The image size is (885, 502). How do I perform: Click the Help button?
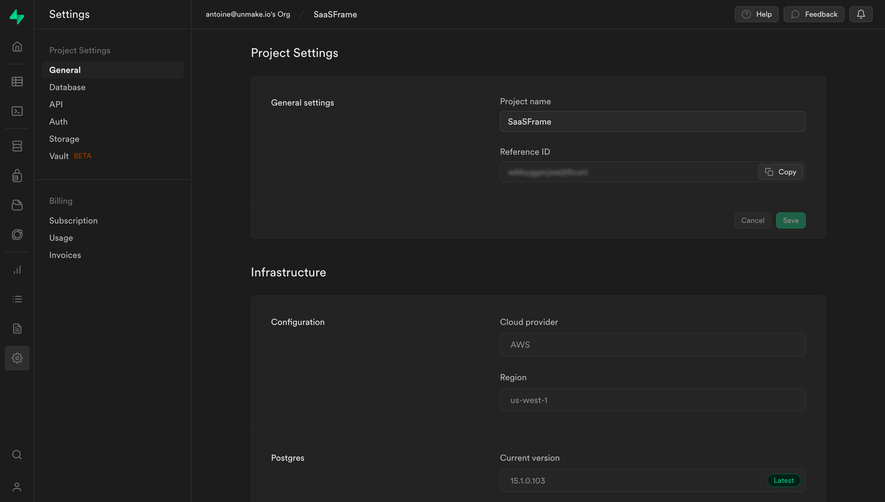pos(756,14)
